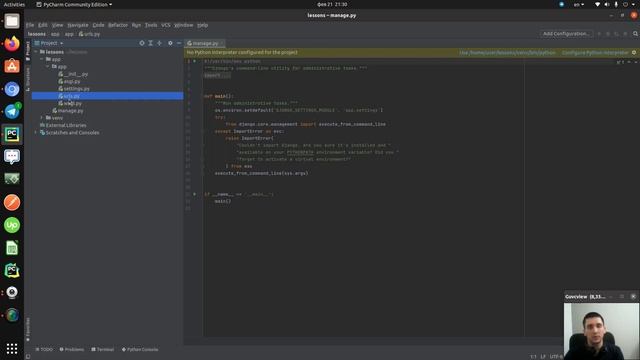Open the Navigate menu
The width and height of the screenshot is (640, 360).
pos(78,25)
